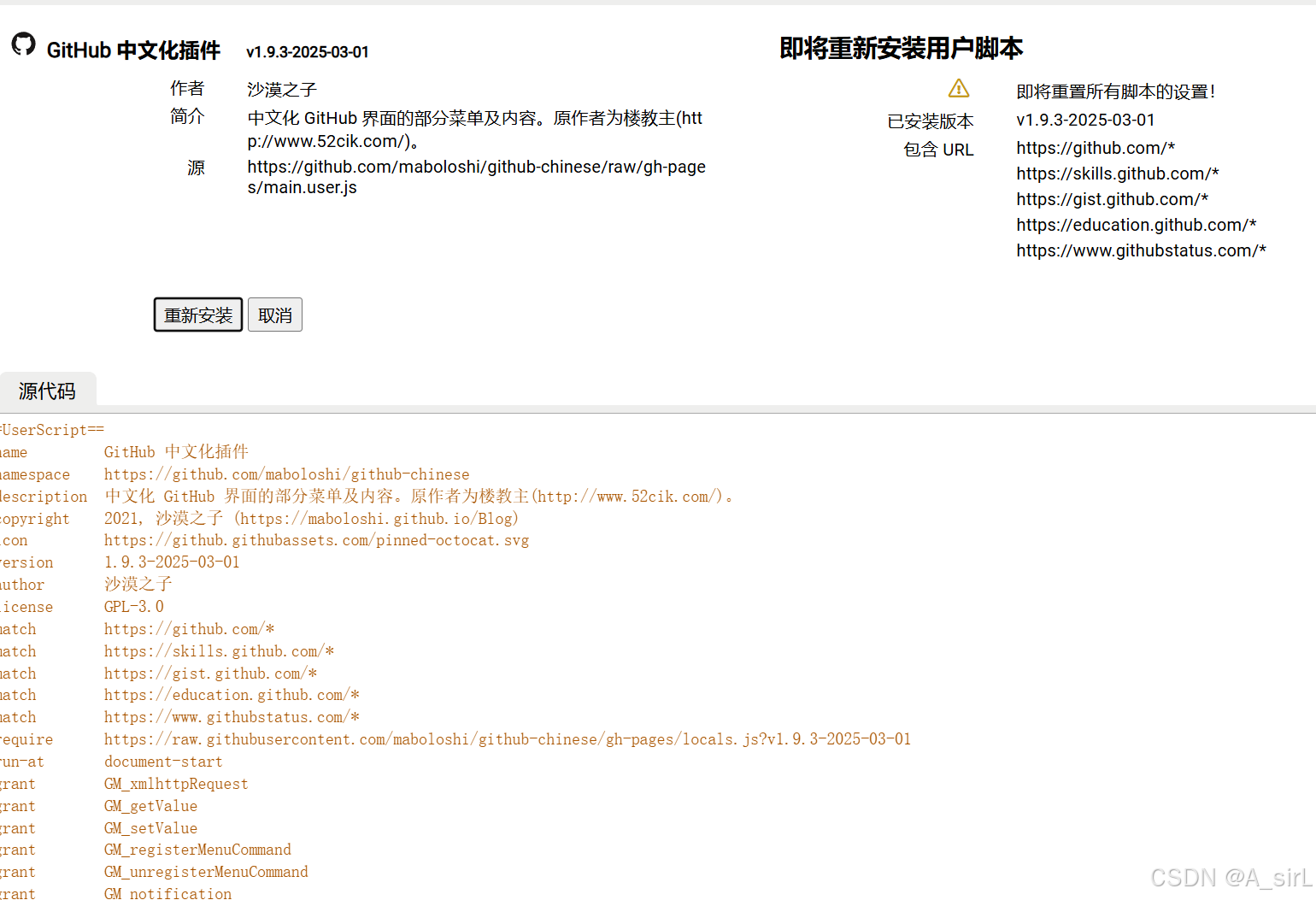
Task: Click the yellow warning triangle icon
Action: click(959, 88)
